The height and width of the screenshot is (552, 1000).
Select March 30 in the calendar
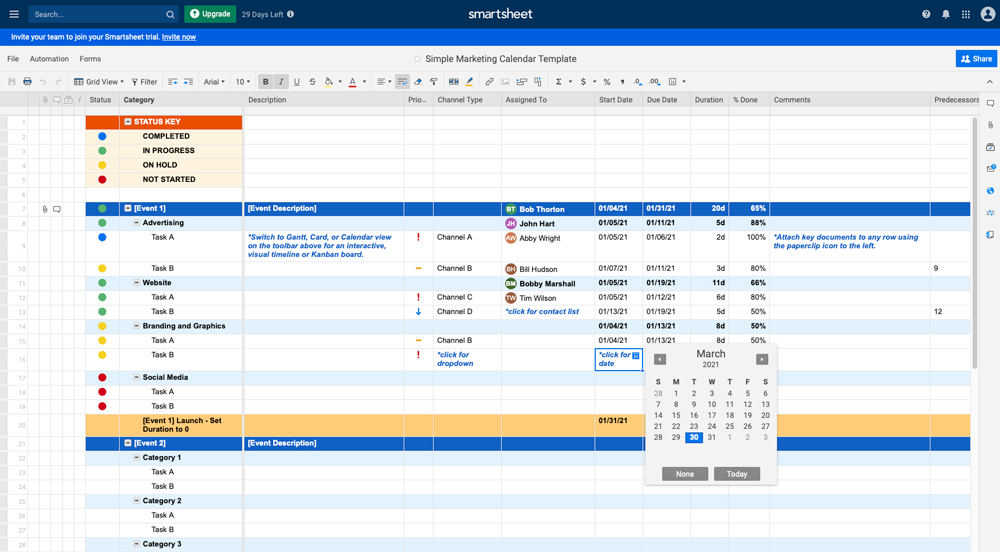[x=694, y=437]
